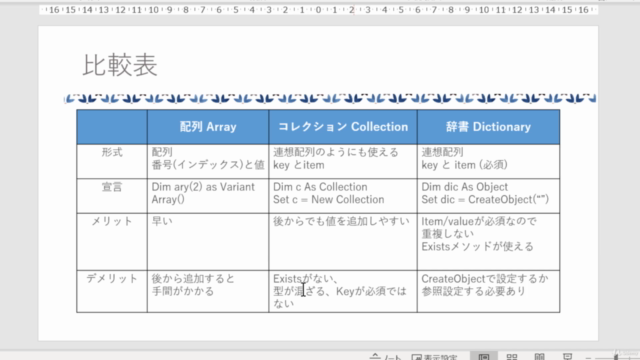Image resolution: width=640 pixels, height=360 pixels.
Task: Click the slide title 比較表
Action: pyautogui.click(x=120, y=65)
